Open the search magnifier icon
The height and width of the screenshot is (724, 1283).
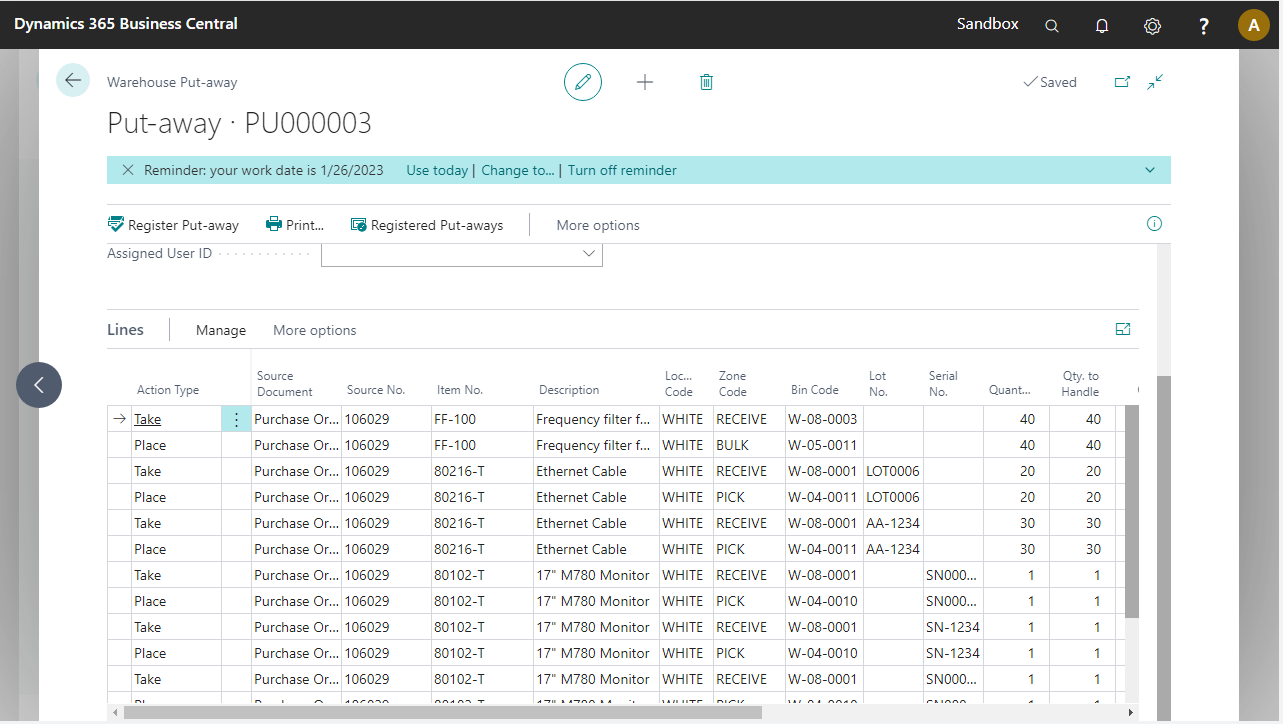point(1052,26)
